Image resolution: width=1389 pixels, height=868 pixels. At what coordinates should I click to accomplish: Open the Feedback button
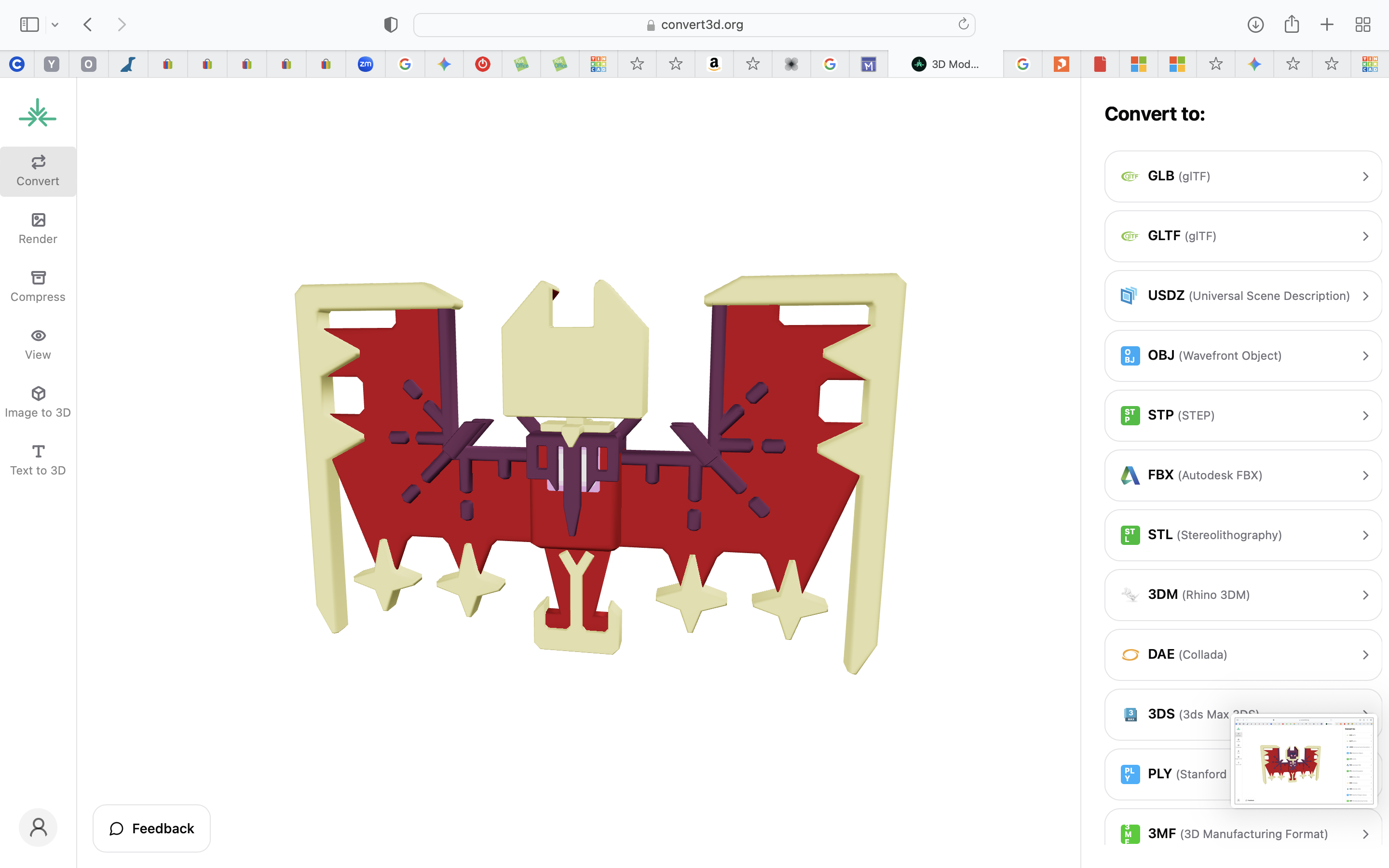(151, 828)
